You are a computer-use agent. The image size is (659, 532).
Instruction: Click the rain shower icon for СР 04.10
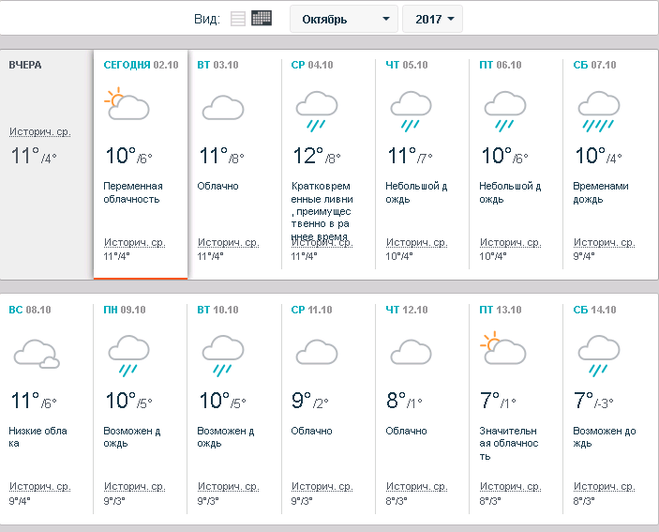[316, 110]
